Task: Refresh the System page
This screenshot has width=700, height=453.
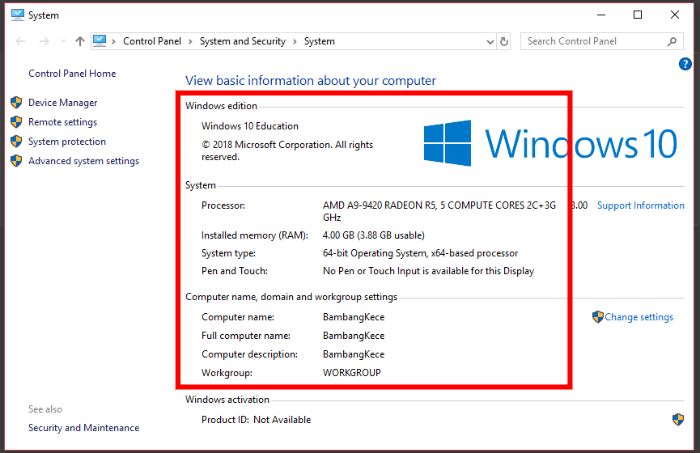Action: pos(504,42)
